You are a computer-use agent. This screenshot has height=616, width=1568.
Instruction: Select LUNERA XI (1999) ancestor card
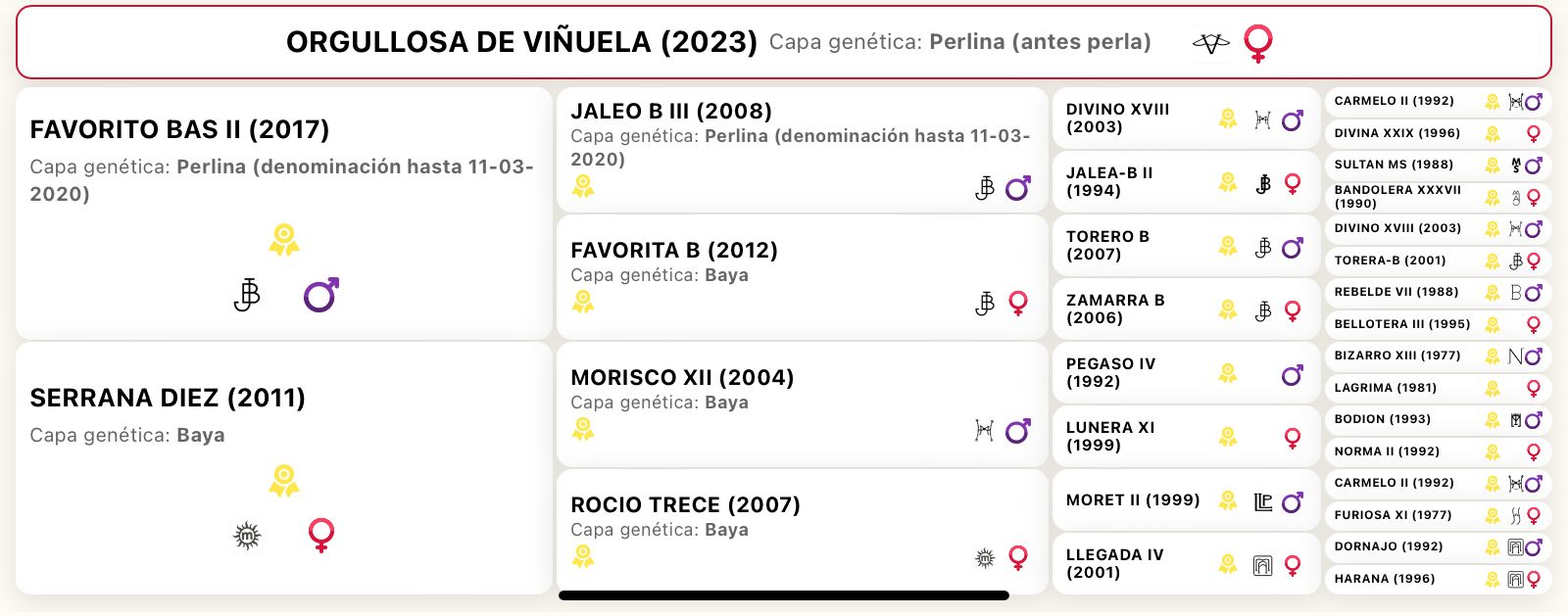(1186, 437)
